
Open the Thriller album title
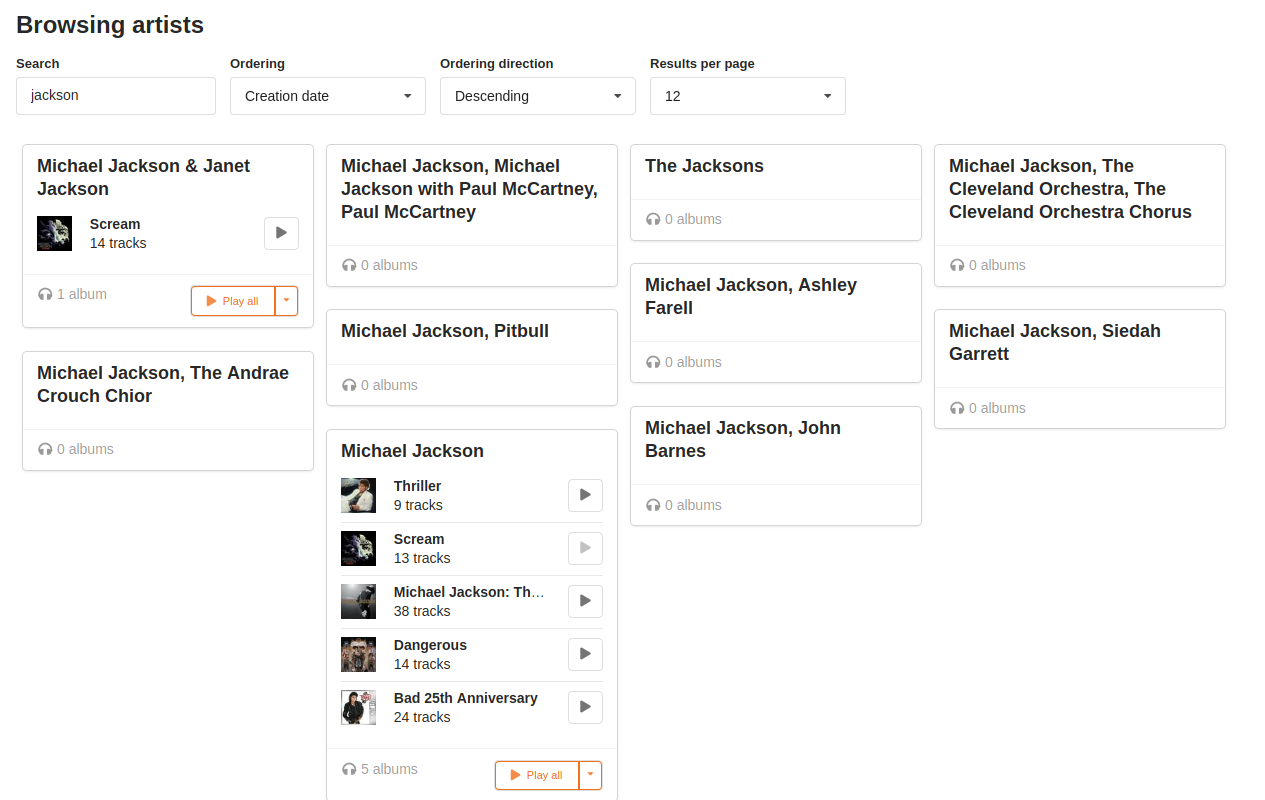[417, 486]
